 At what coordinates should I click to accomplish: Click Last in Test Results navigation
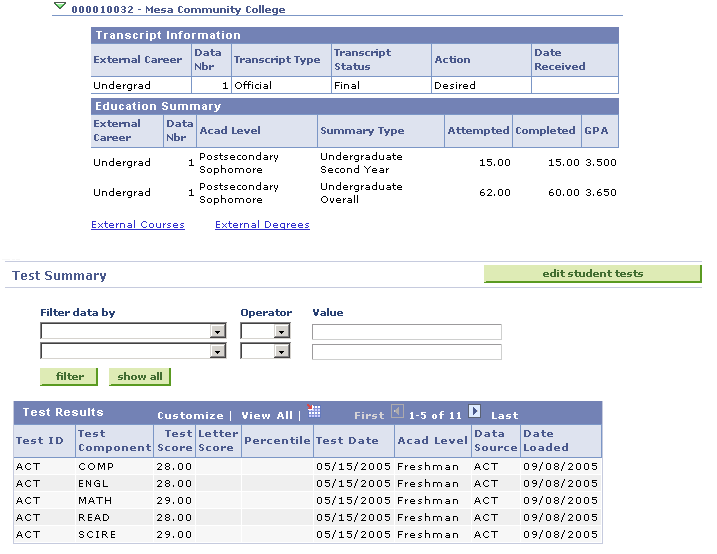[505, 416]
